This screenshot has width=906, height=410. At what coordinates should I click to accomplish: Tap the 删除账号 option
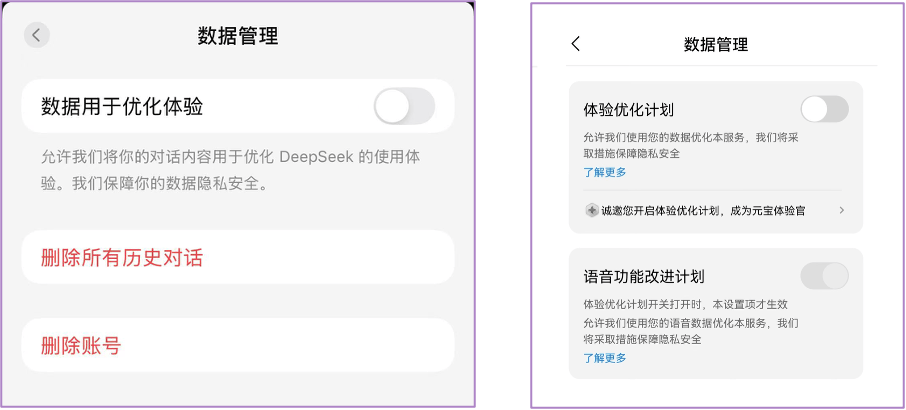(x=81, y=346)
